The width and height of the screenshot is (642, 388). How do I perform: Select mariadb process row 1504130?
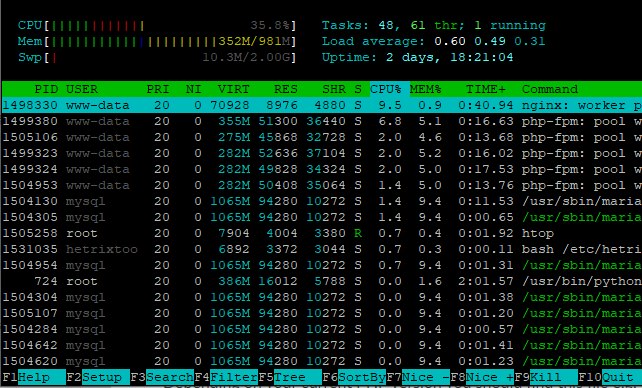(322, 201)
